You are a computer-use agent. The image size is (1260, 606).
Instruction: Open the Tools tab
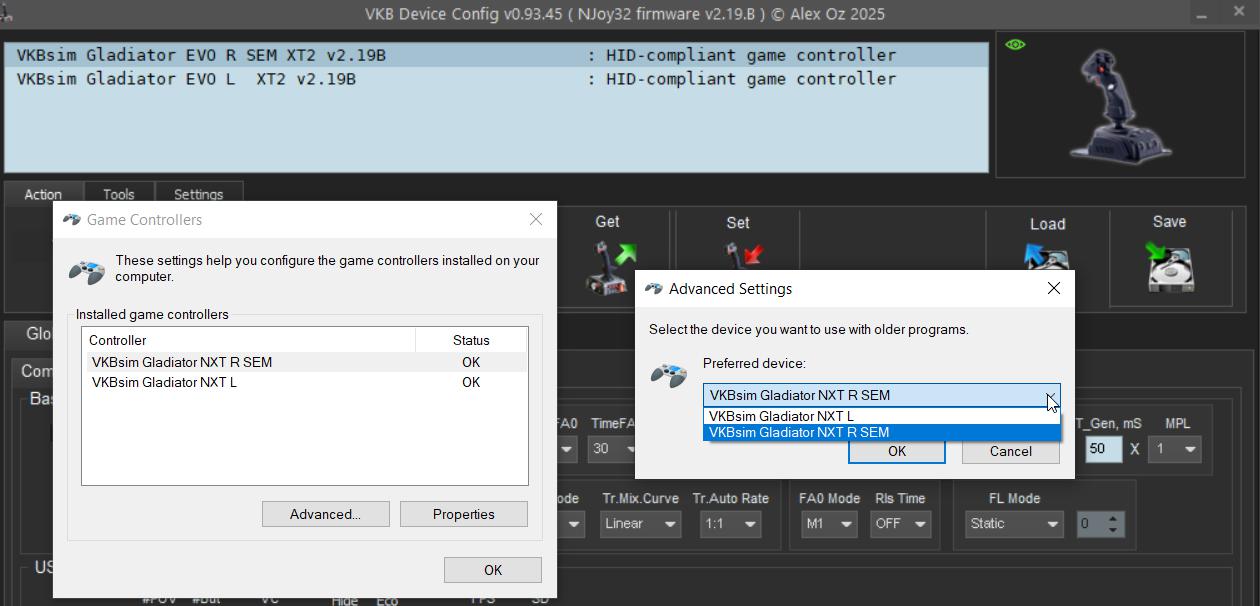click(x=118, y=194)
